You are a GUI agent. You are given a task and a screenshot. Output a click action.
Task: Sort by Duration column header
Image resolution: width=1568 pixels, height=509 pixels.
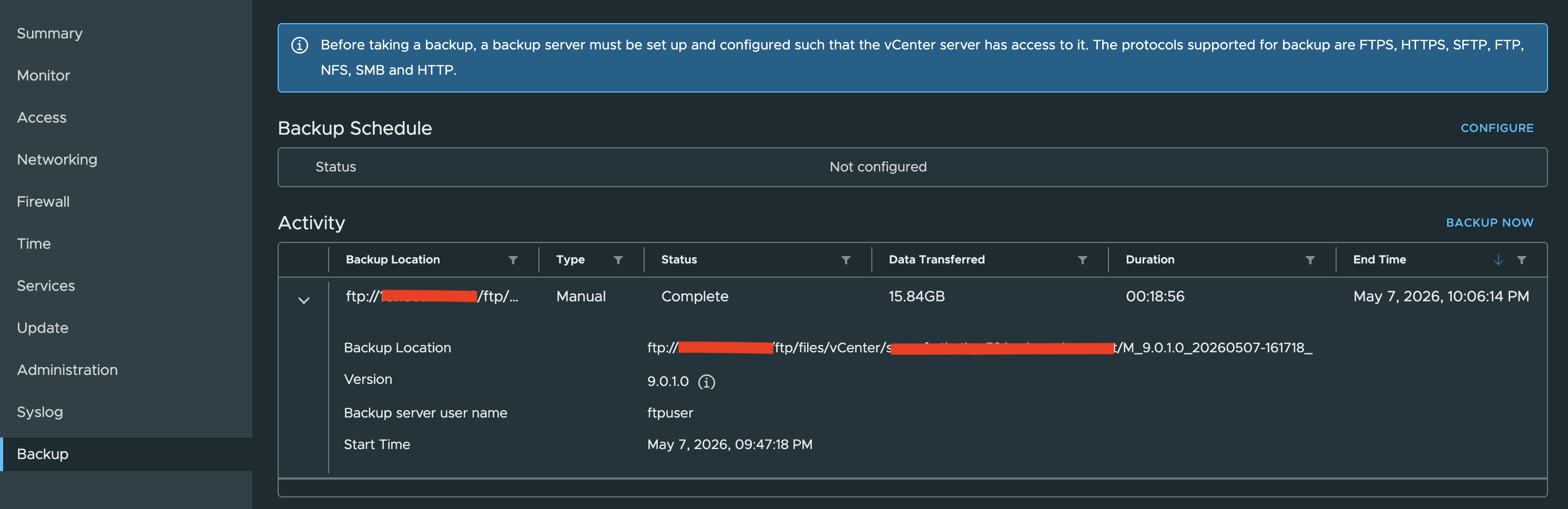(x=1150, y=259)
